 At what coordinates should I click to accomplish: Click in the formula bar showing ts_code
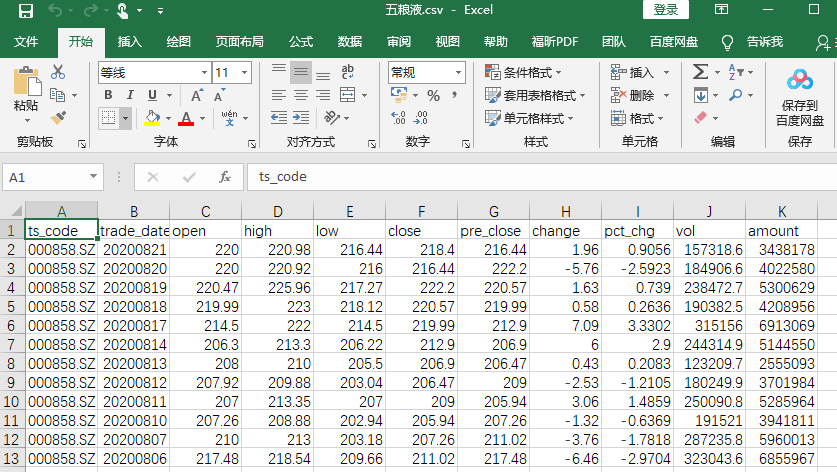(542, 177)
